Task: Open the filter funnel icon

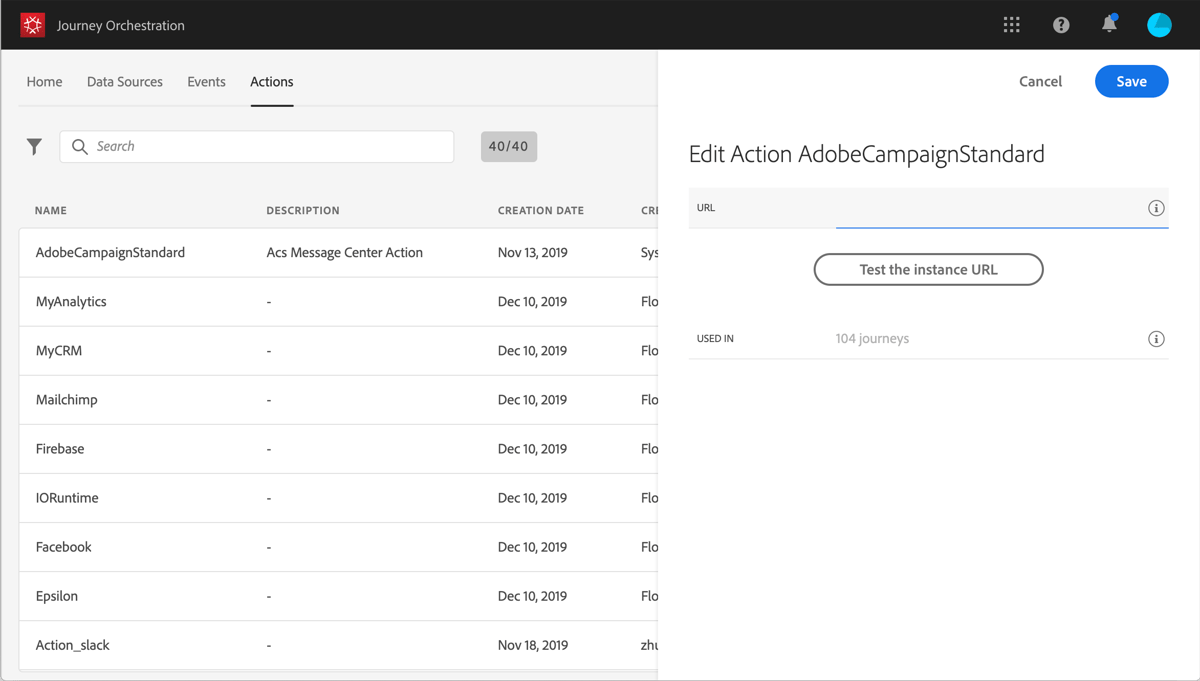Action: 34,146
